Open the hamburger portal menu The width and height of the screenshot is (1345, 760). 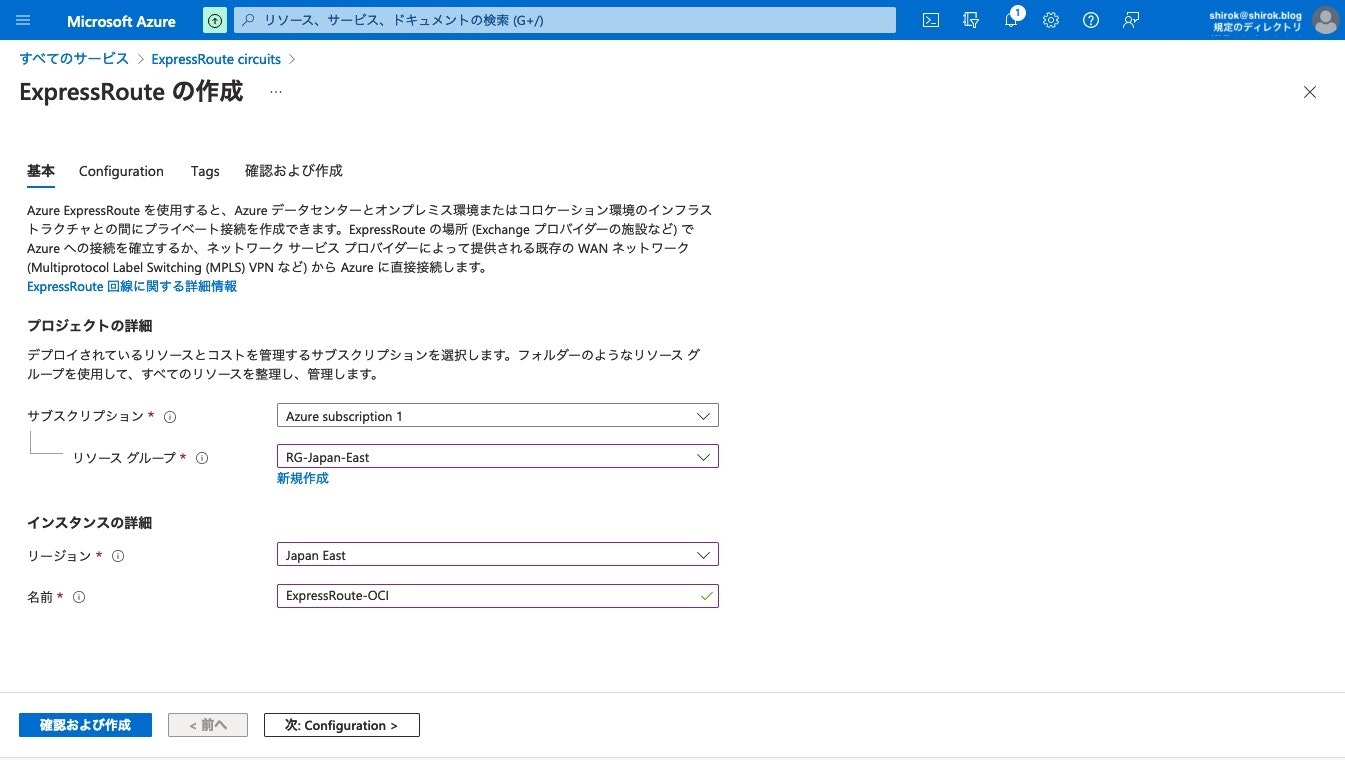24,20
